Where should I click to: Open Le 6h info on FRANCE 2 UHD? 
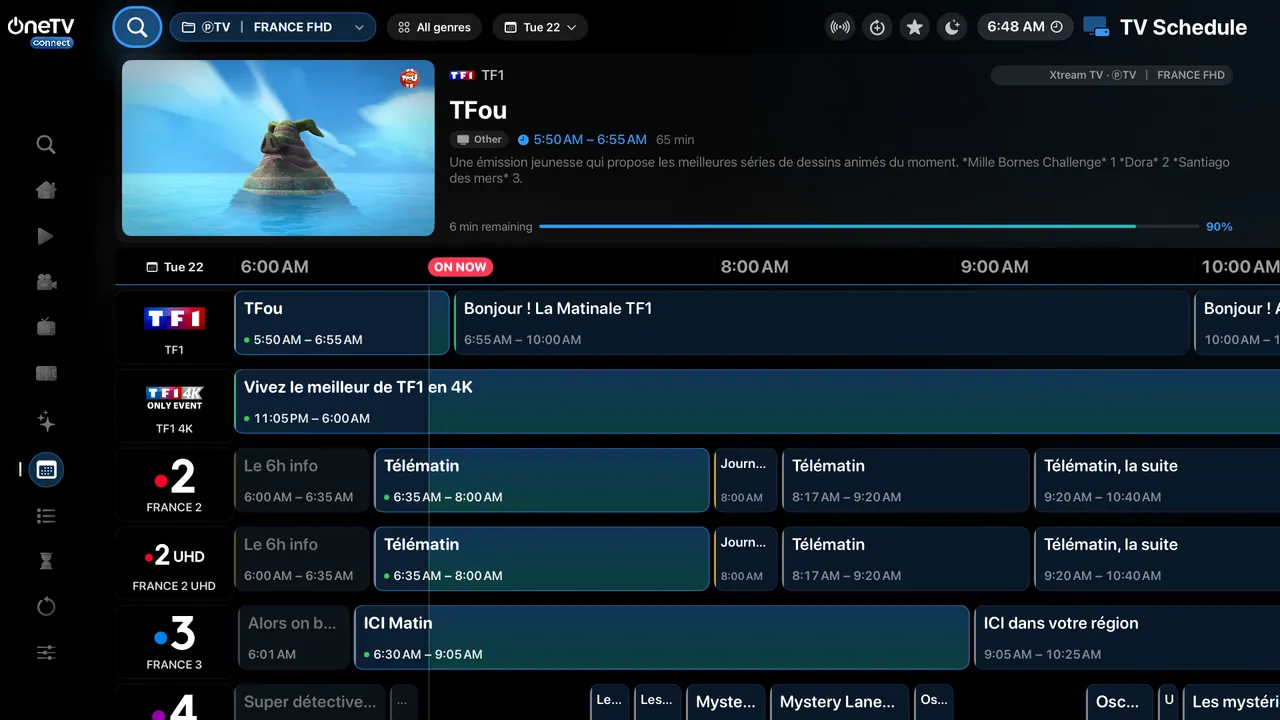pyautogui.click(x=302, y=559)
